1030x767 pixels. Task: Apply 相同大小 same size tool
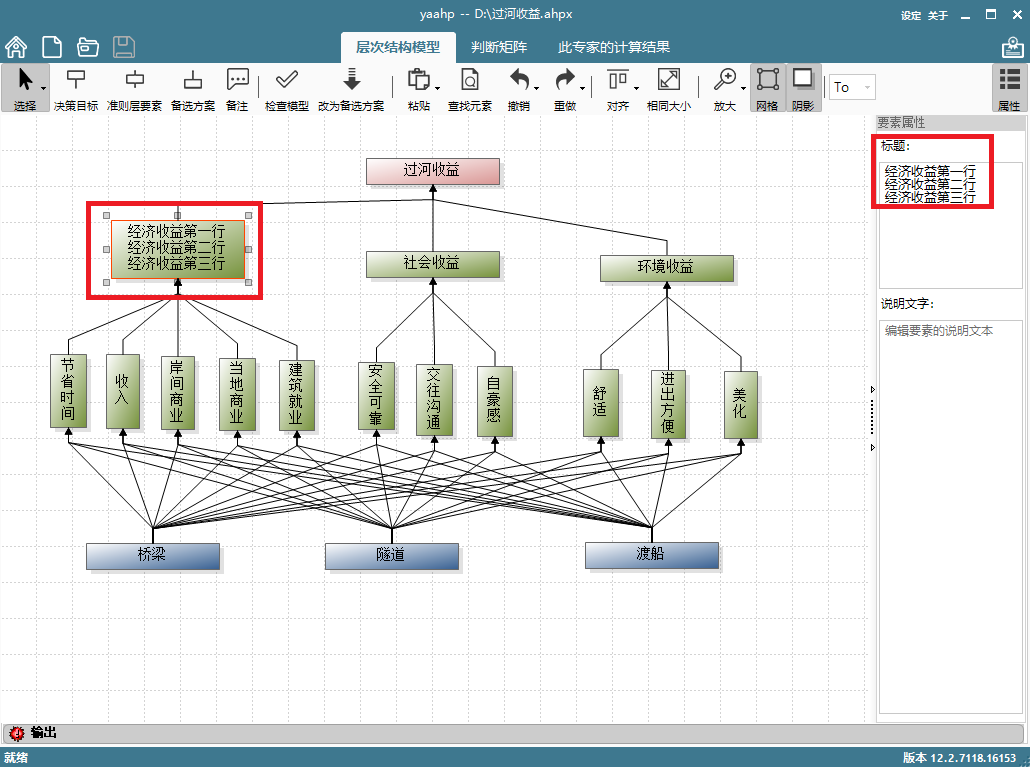coord(669,89)
